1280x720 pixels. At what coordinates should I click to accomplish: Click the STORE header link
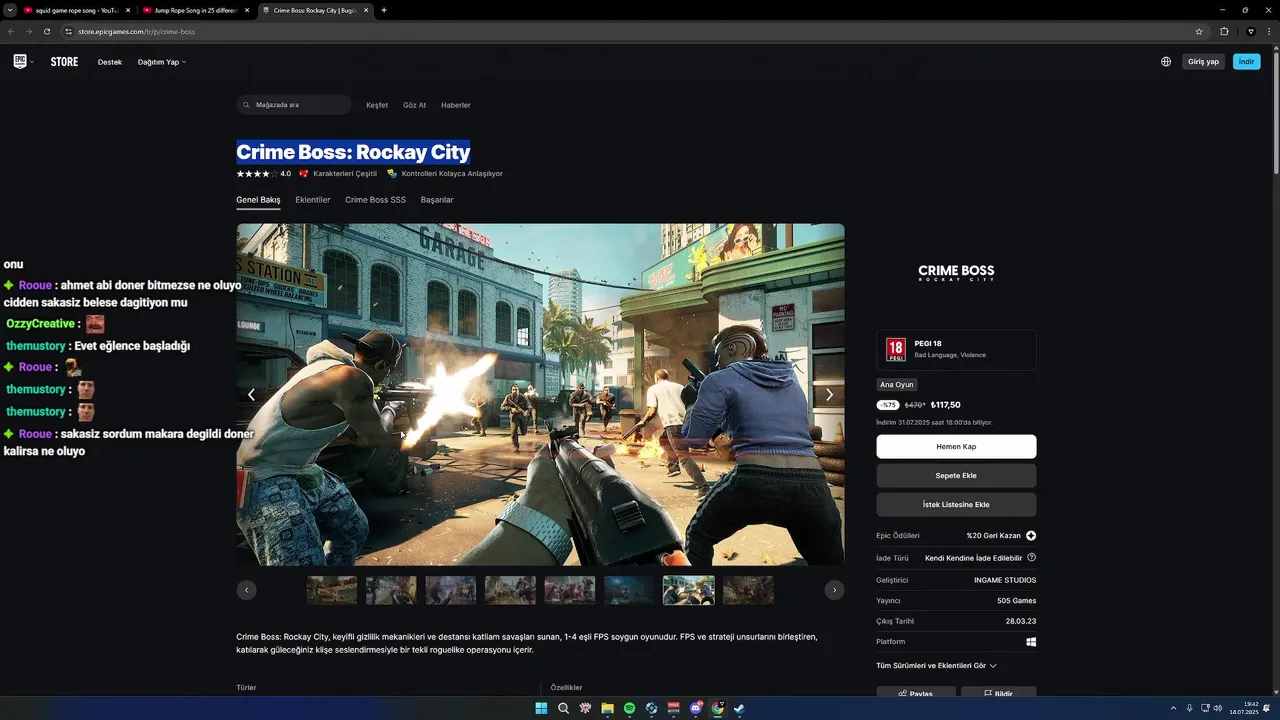(x=64, y=62)
